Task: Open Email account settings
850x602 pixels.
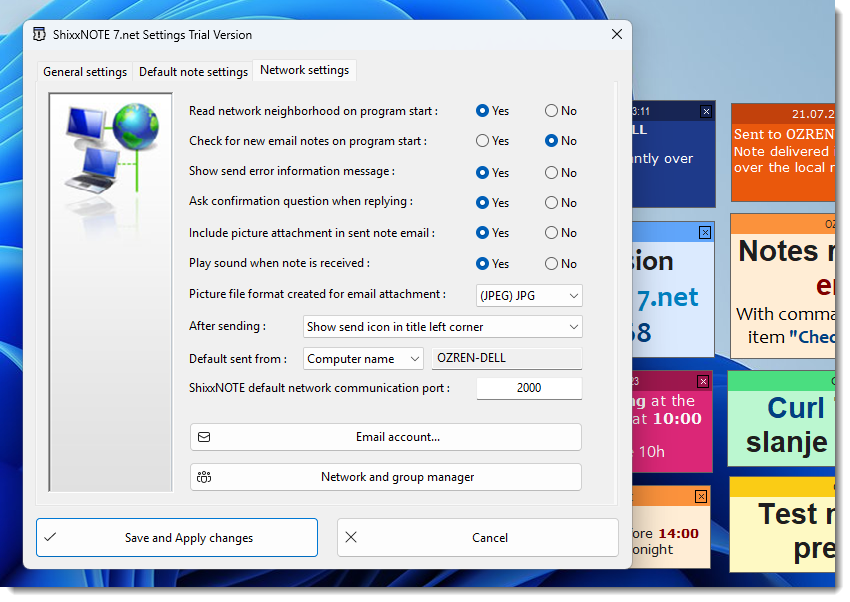Action: pos(386,437)
